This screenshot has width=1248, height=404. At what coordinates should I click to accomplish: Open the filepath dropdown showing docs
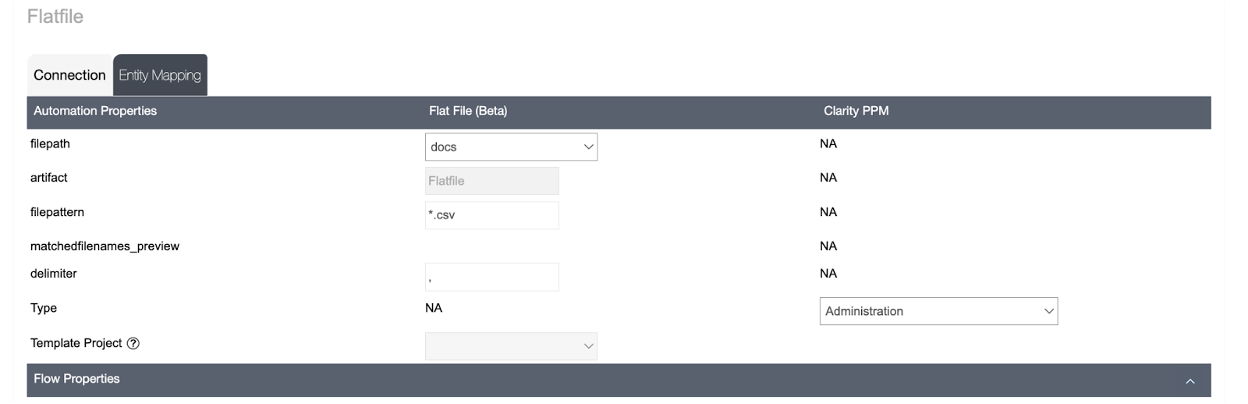(x=511, y=147)
